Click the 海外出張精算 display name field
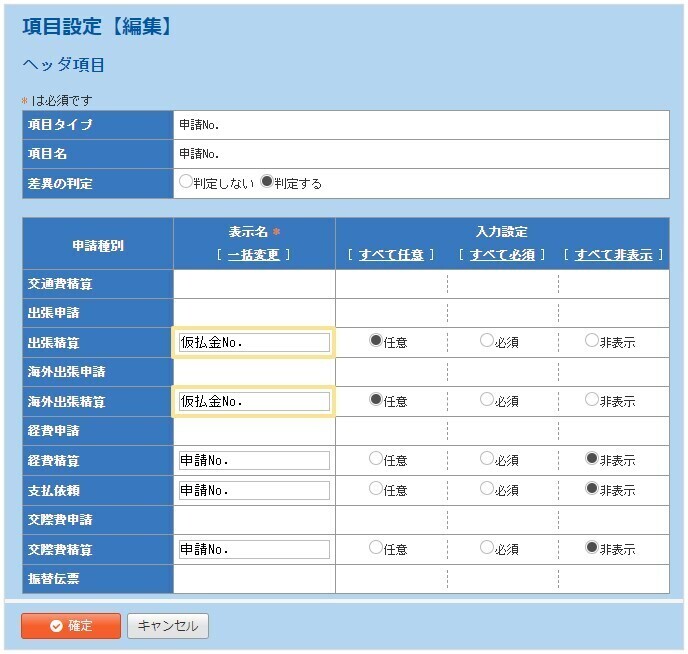The image size is (688, 654). [x=254, y=402]
